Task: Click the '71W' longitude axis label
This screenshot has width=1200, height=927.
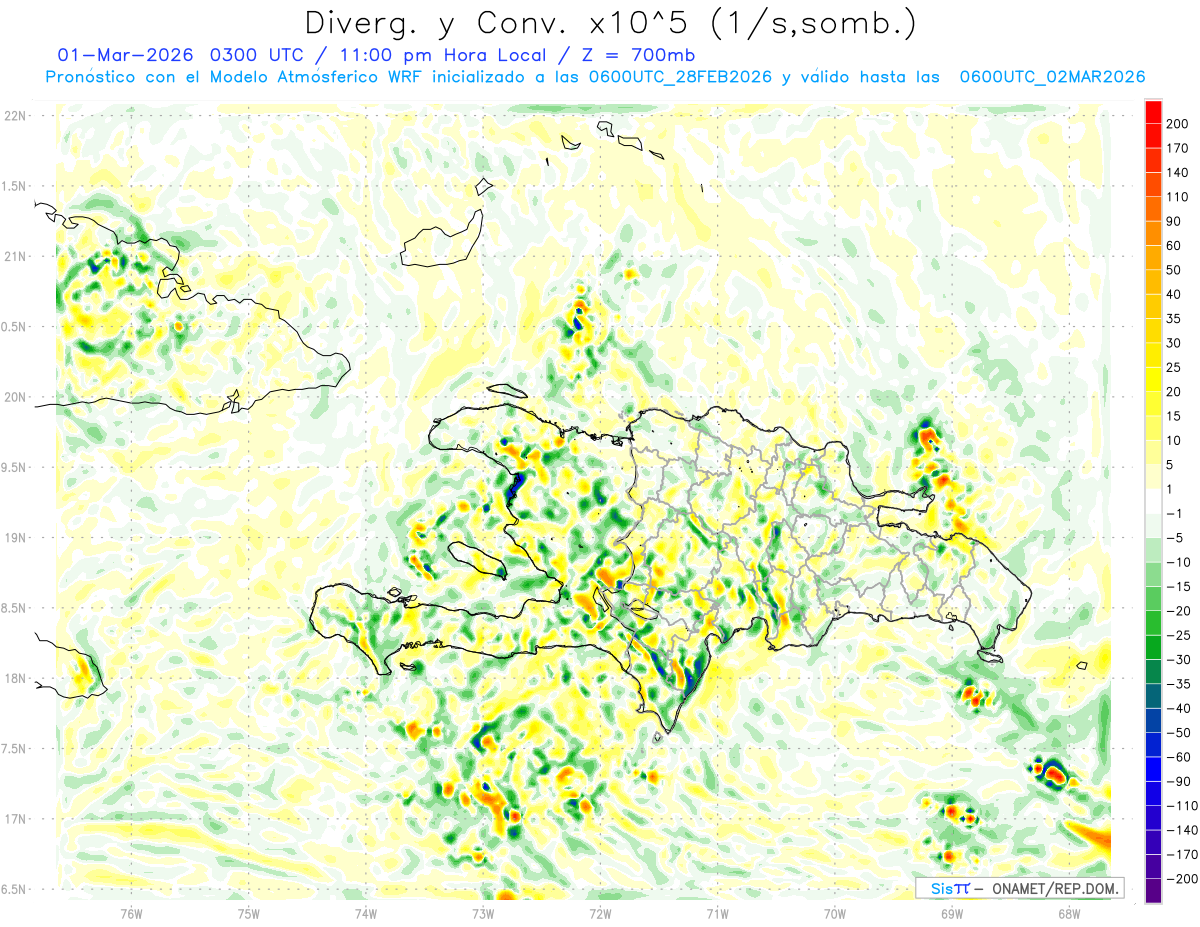Action: [x=717, y=913]
